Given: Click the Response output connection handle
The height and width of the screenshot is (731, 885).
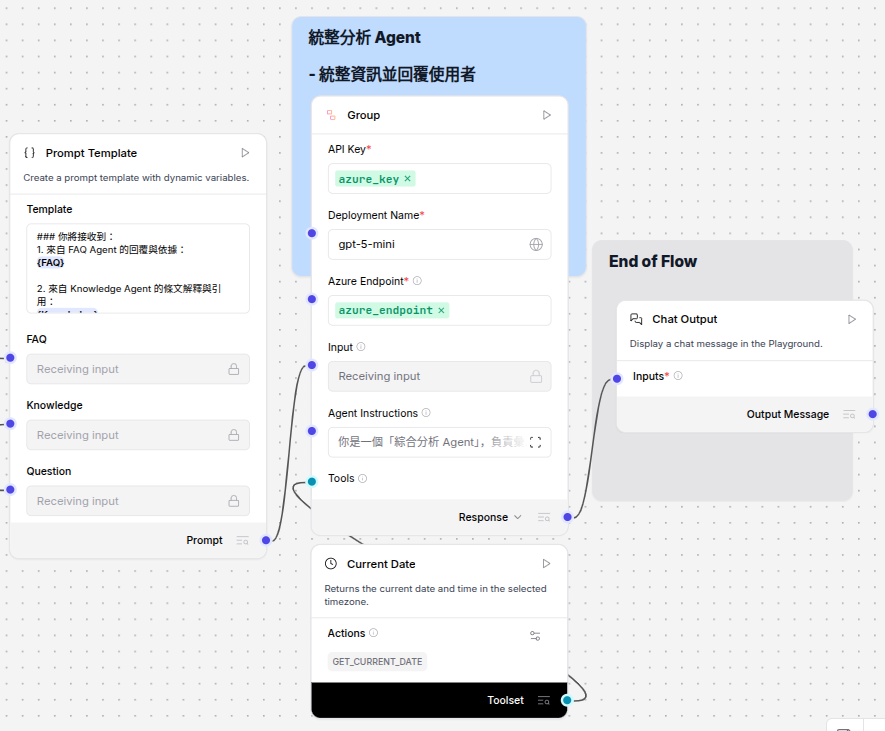Looking at the screenshot, I should [x=567, y=517].
